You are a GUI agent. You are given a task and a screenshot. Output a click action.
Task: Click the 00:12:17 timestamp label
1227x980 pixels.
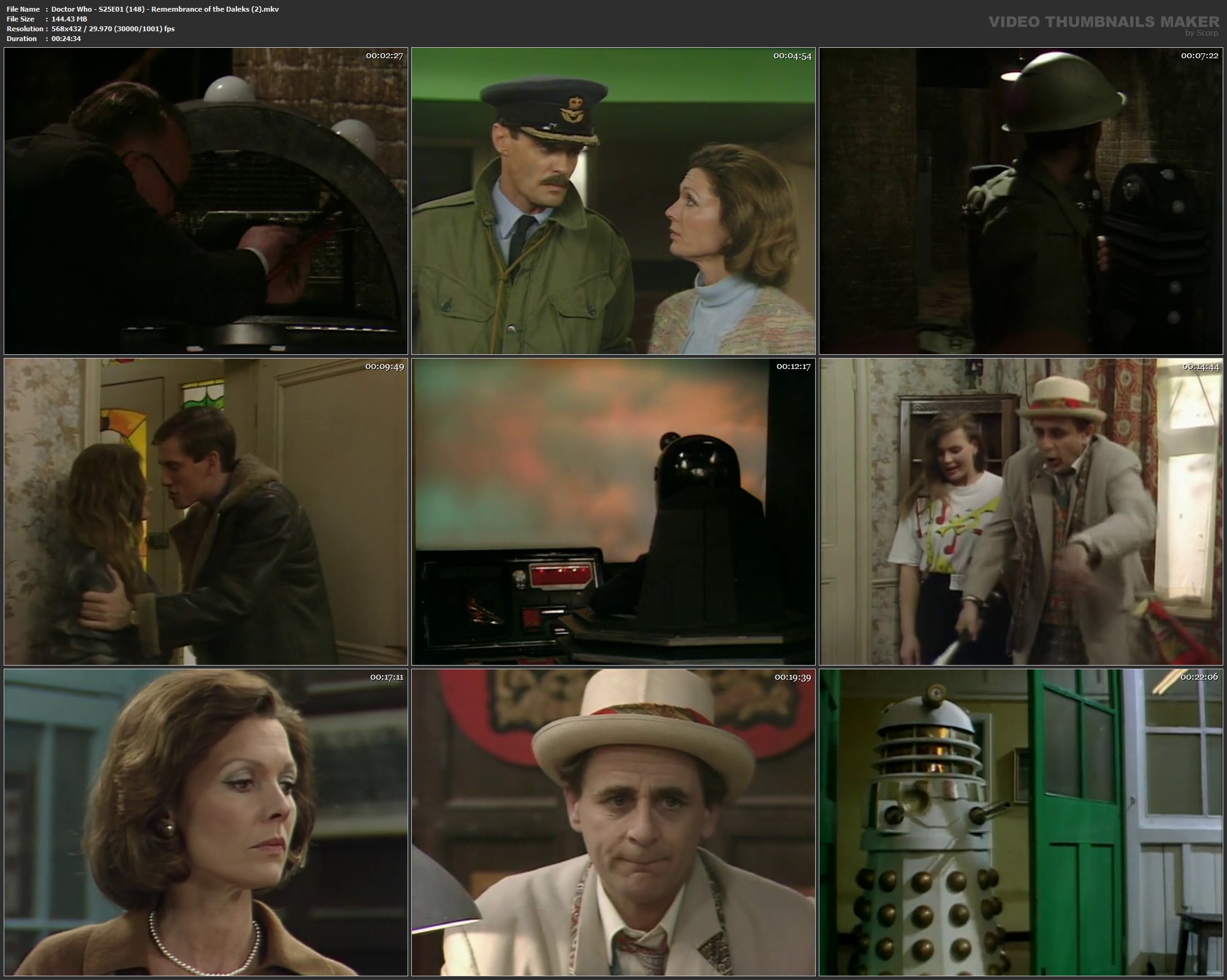click(x=793, y=367)
